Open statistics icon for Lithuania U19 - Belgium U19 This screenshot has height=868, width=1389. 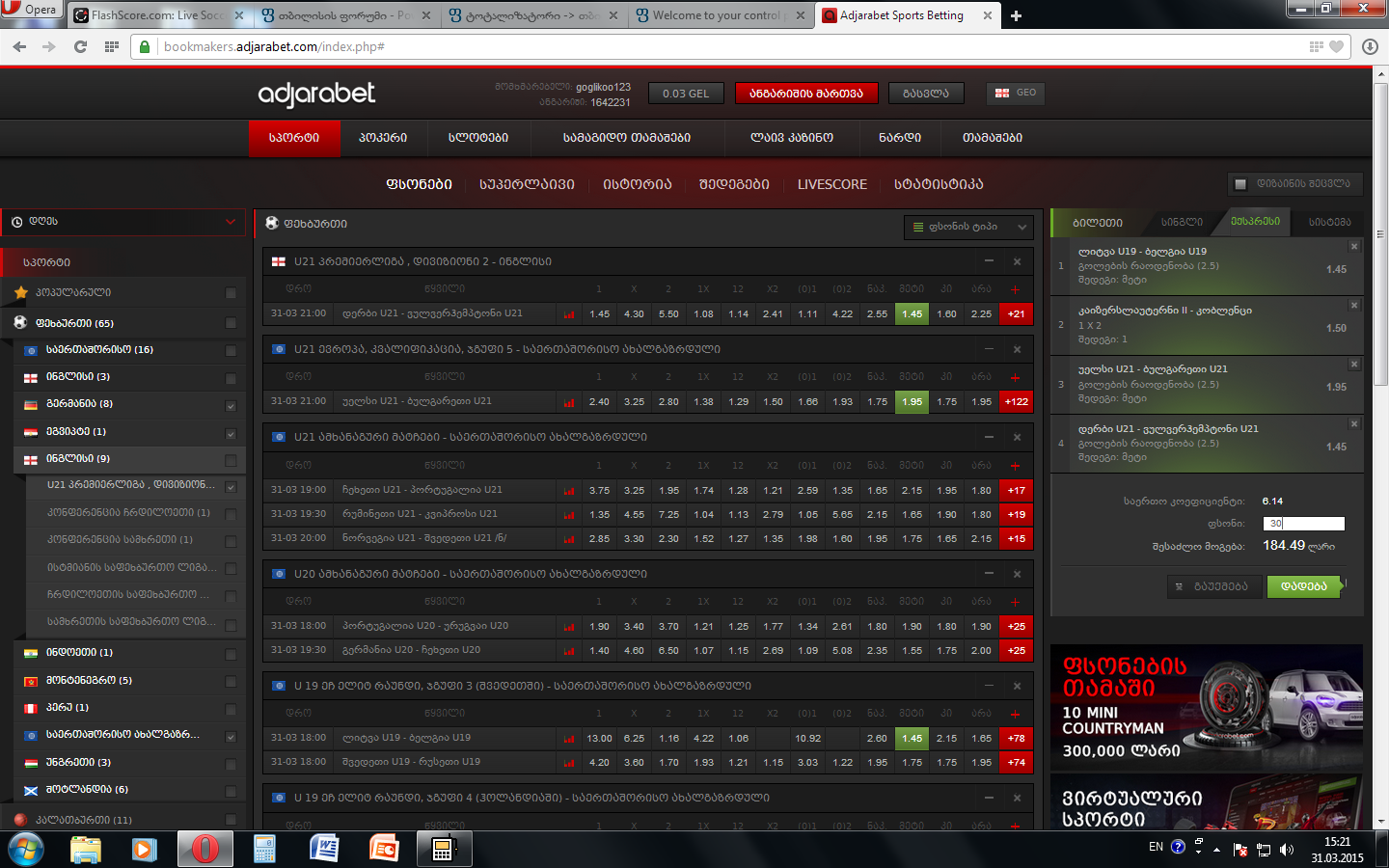569,739
